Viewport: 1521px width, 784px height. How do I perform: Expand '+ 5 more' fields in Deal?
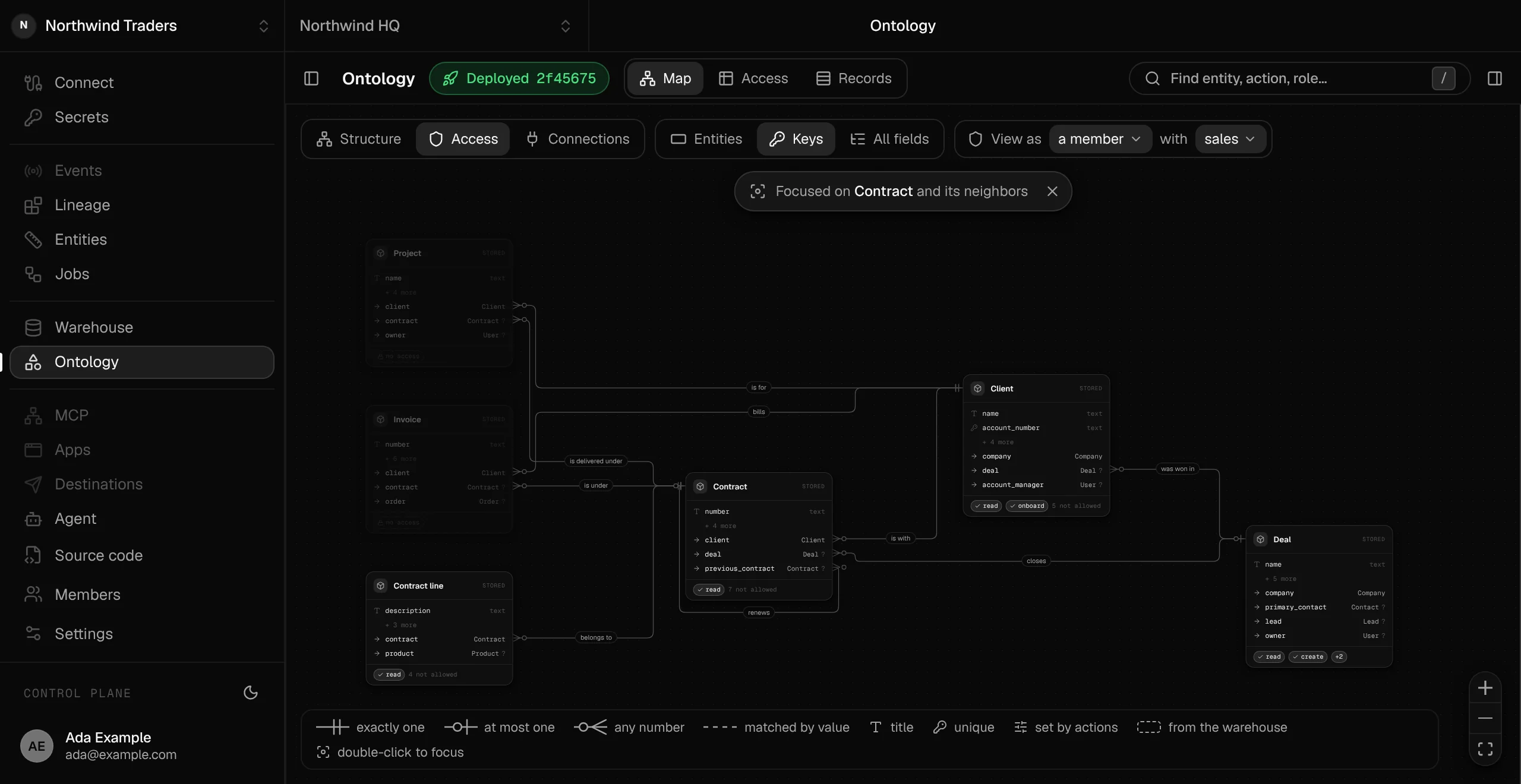(1280, 578)
